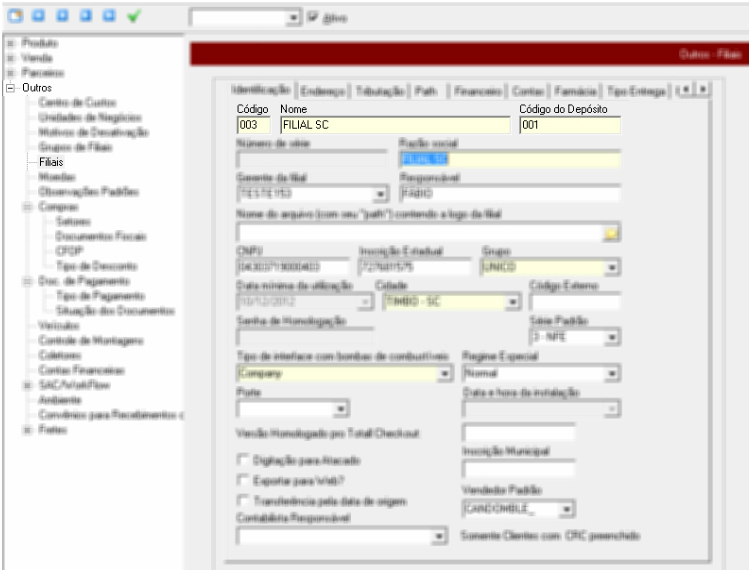Screen dimensions: 750x570
Task: Click the Responsável field
Action: click(x=509, y=194)
